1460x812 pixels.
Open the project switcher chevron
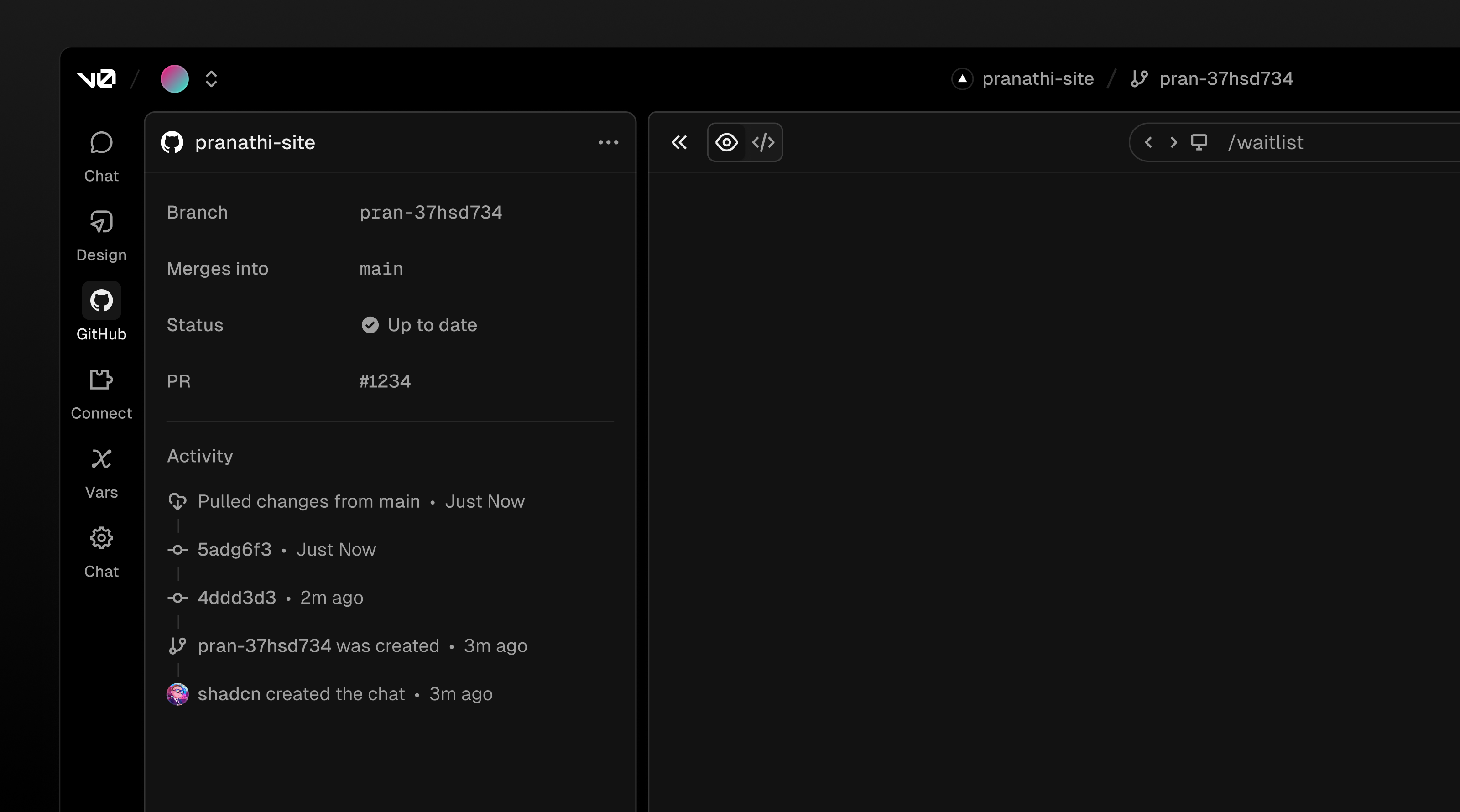pos(211,79)
